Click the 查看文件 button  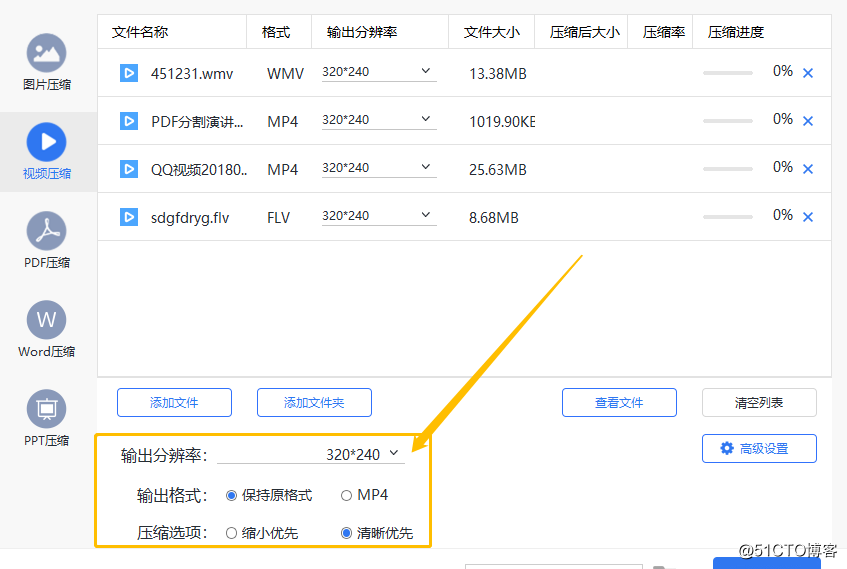(619, 403)
